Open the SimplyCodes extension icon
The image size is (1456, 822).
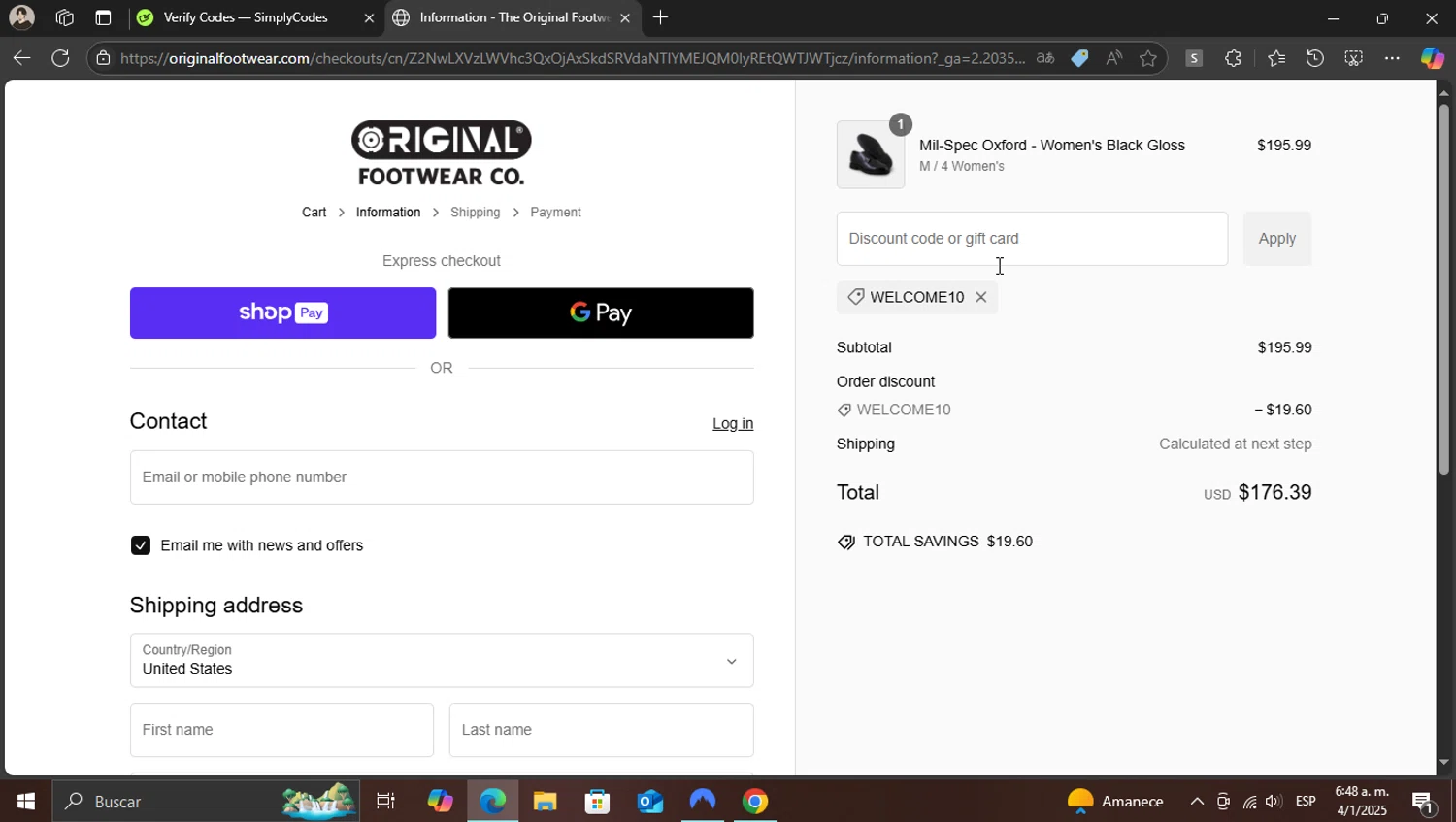(x=1194, y=58)
